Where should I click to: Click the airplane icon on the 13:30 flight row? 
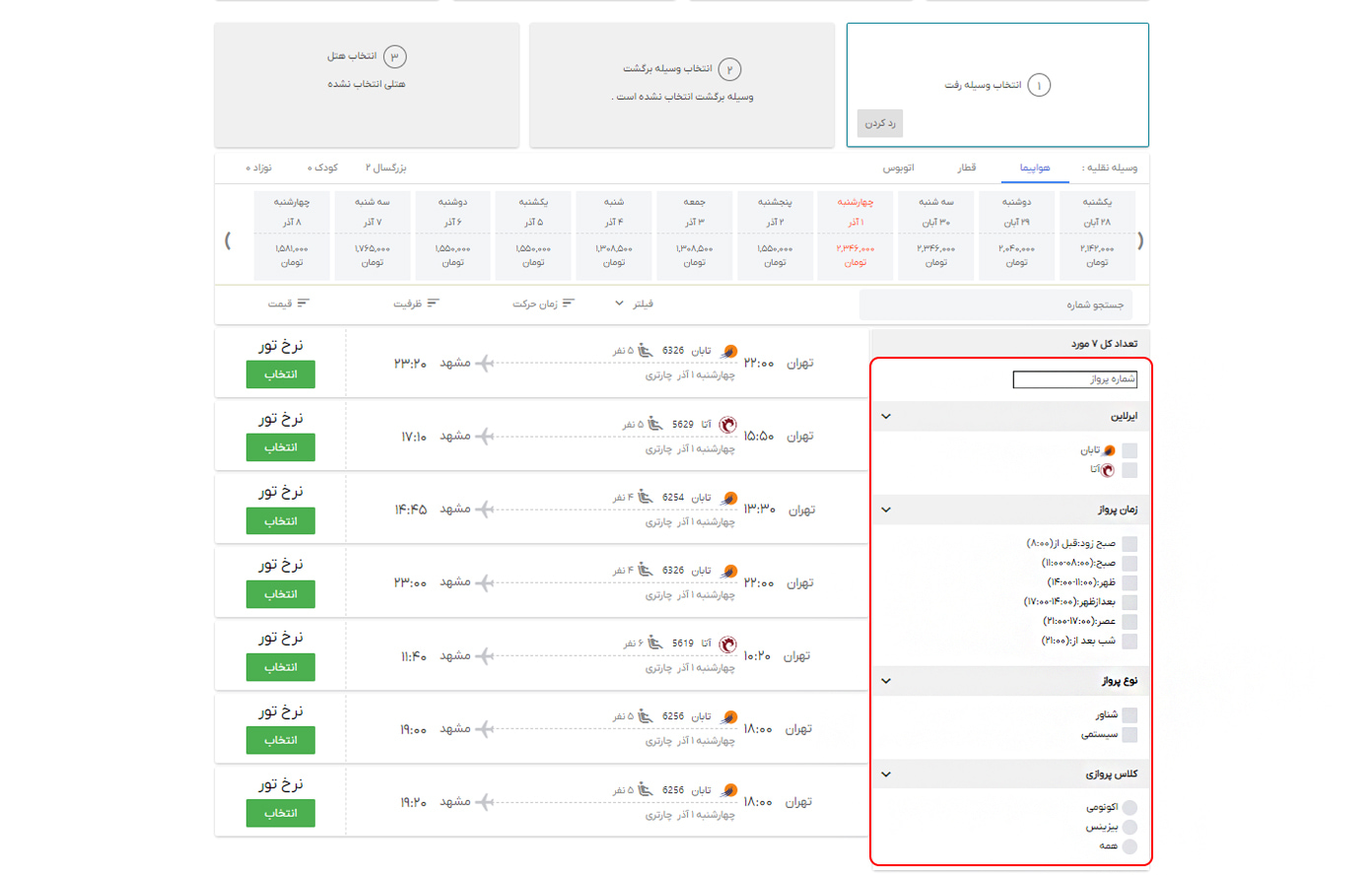click(484, 509)
